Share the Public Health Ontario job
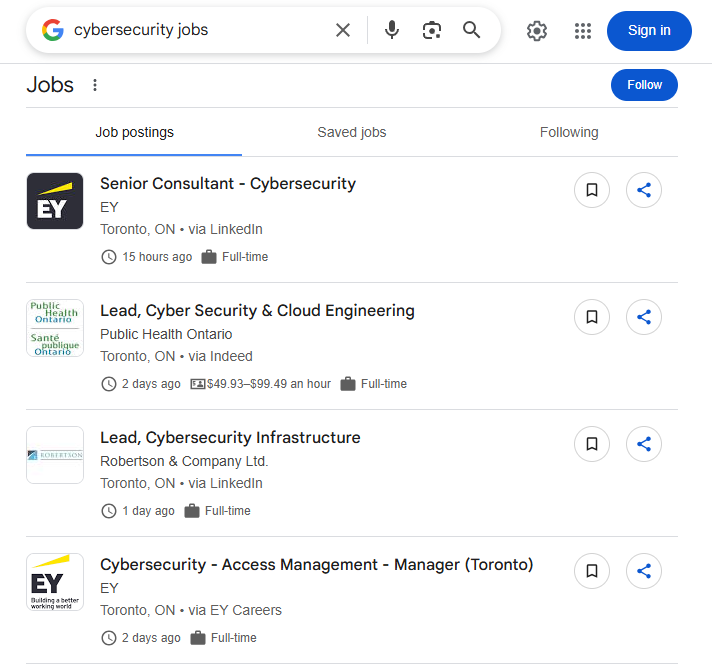This screenshot has height=664, width=712. 644,317
